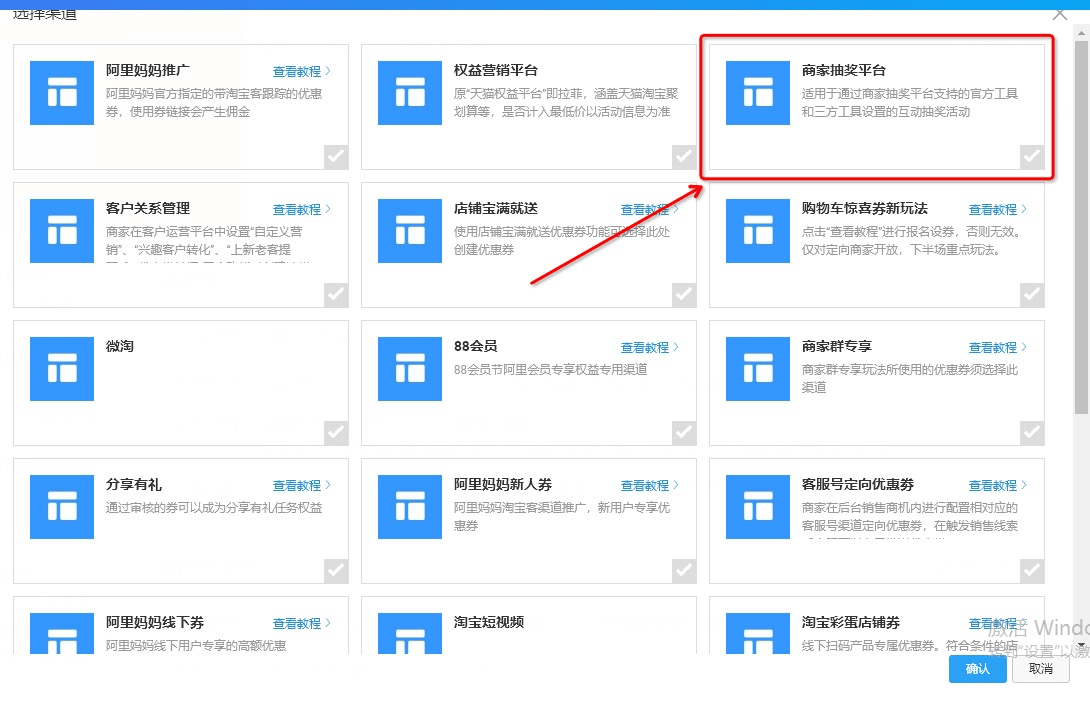Click the 88会员节阿里会员专享权益专用渠道 description
1090x702 pixels.
point(551,370)
